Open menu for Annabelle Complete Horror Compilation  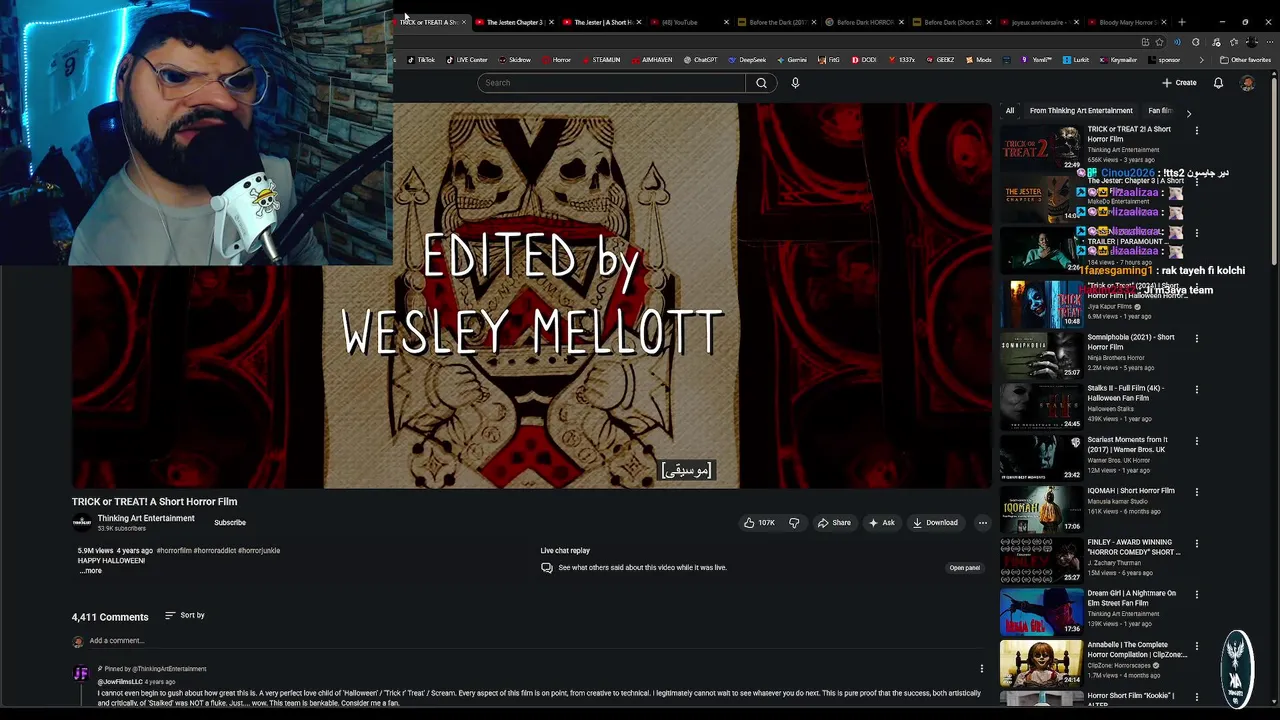tap(1196, 645)
